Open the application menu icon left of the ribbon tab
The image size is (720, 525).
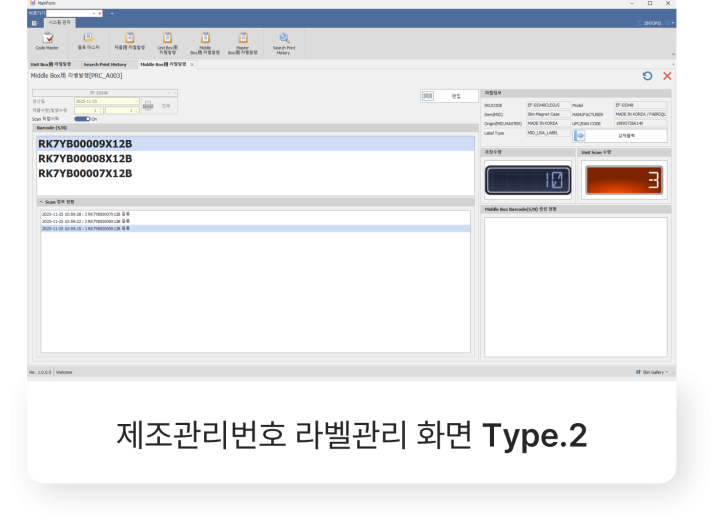pyautogui.click(x=34, y=23)
